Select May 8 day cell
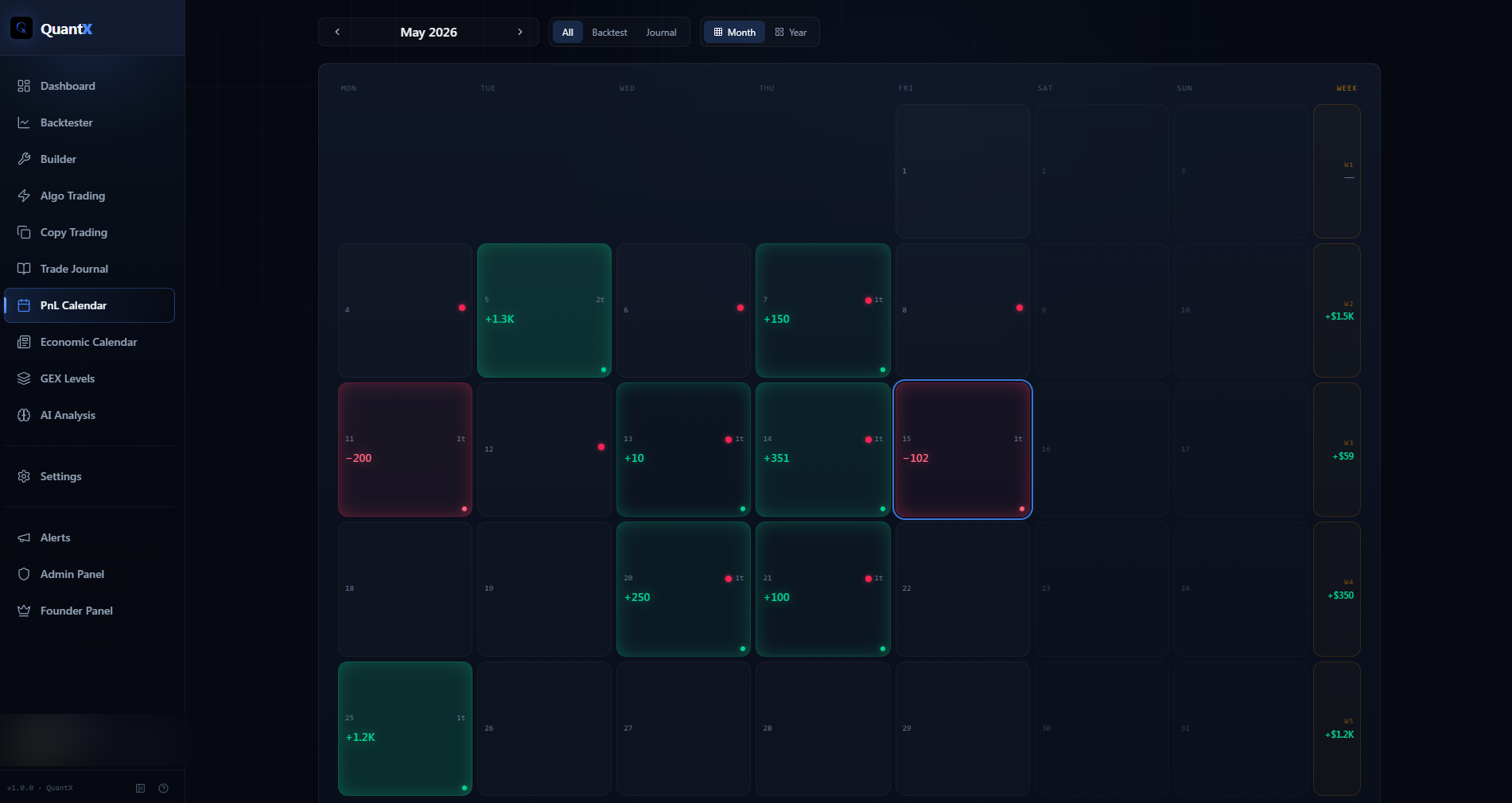Image resolution: width=1512 pixels, height=803 pixels. tap(962, 310)
